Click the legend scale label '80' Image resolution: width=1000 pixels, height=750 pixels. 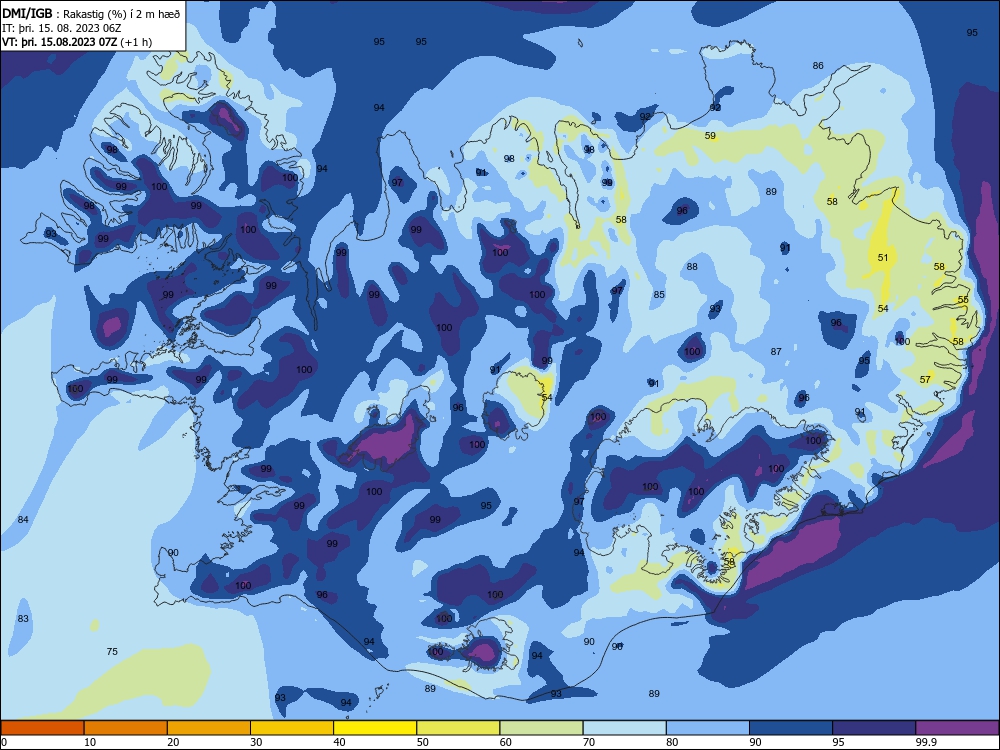672,742
